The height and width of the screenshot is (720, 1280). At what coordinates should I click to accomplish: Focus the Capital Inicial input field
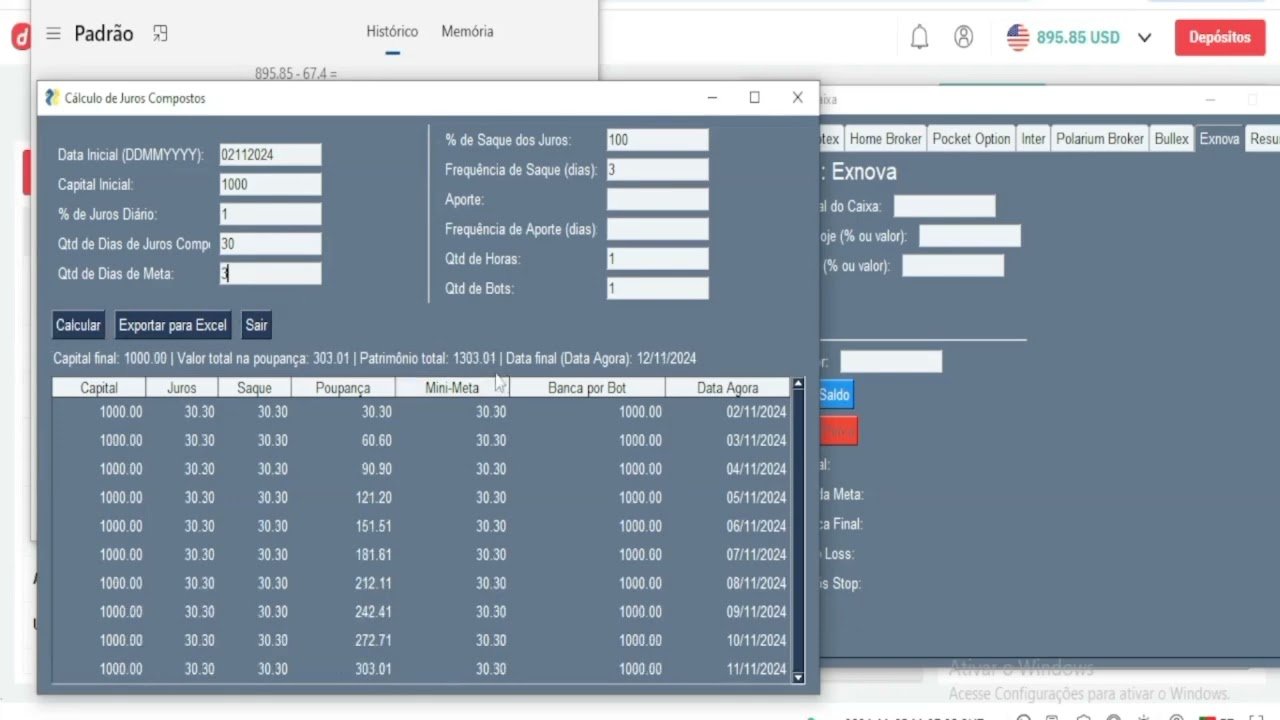[x=270, y=184]
